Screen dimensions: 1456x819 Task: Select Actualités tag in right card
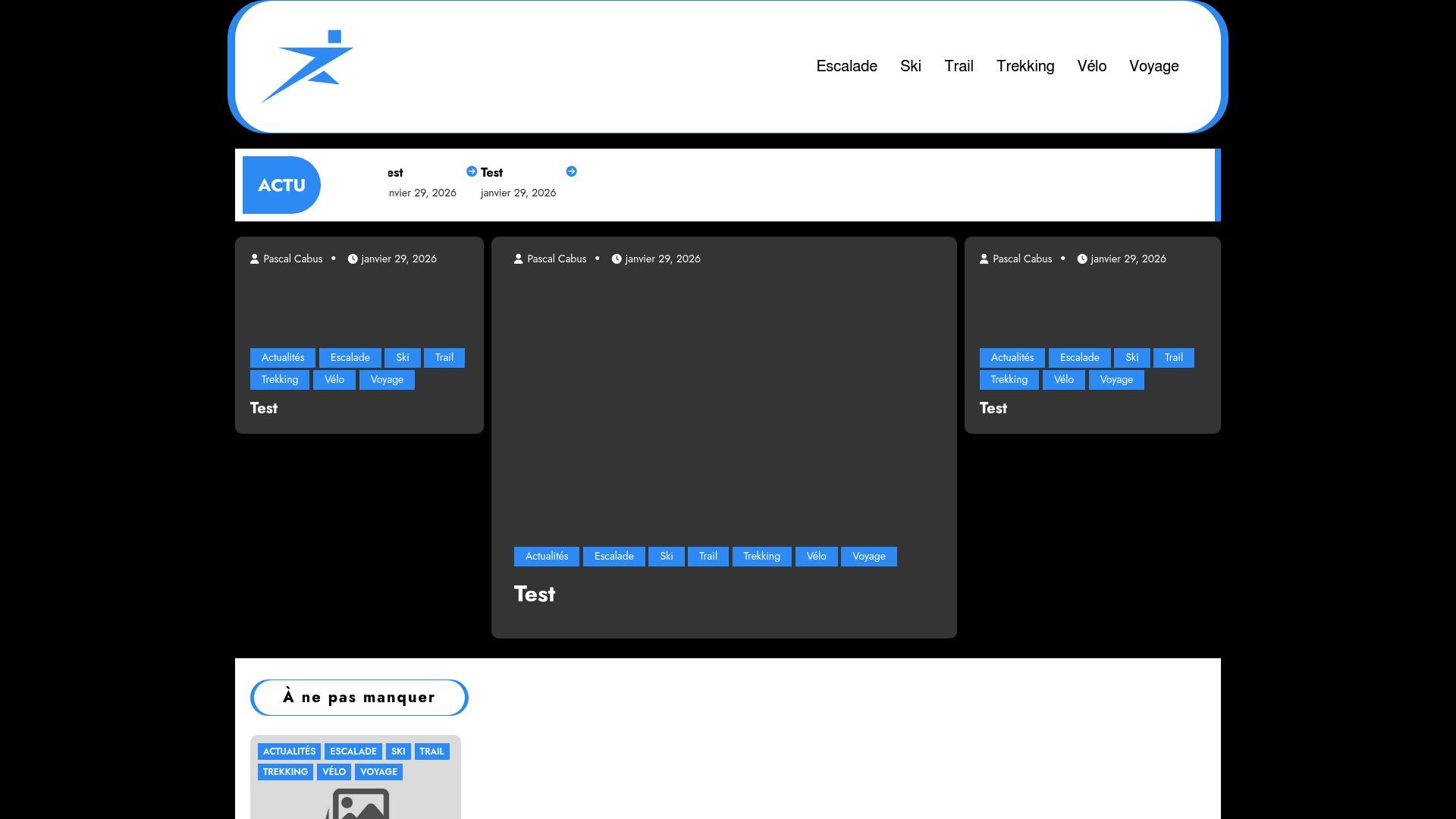(x=1012, y=358)
